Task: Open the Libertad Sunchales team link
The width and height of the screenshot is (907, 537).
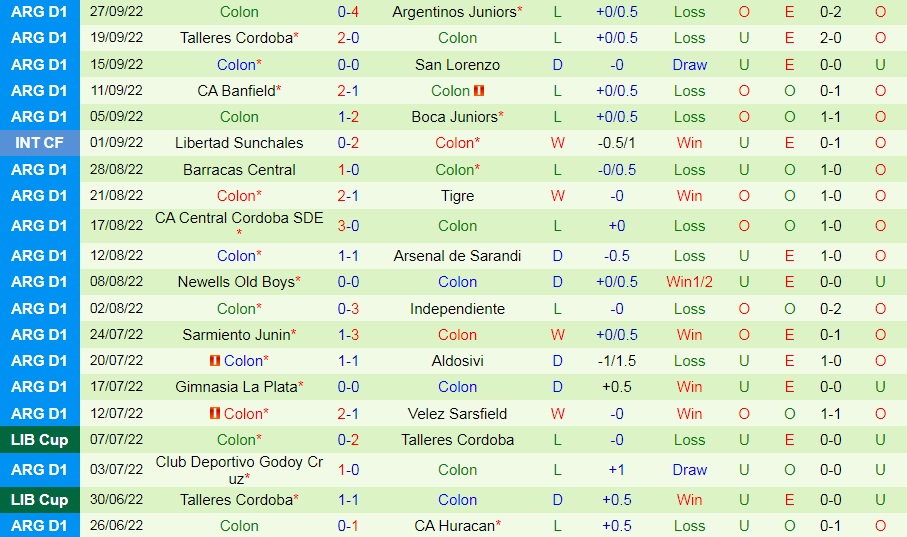Action: tap(239, 143)
